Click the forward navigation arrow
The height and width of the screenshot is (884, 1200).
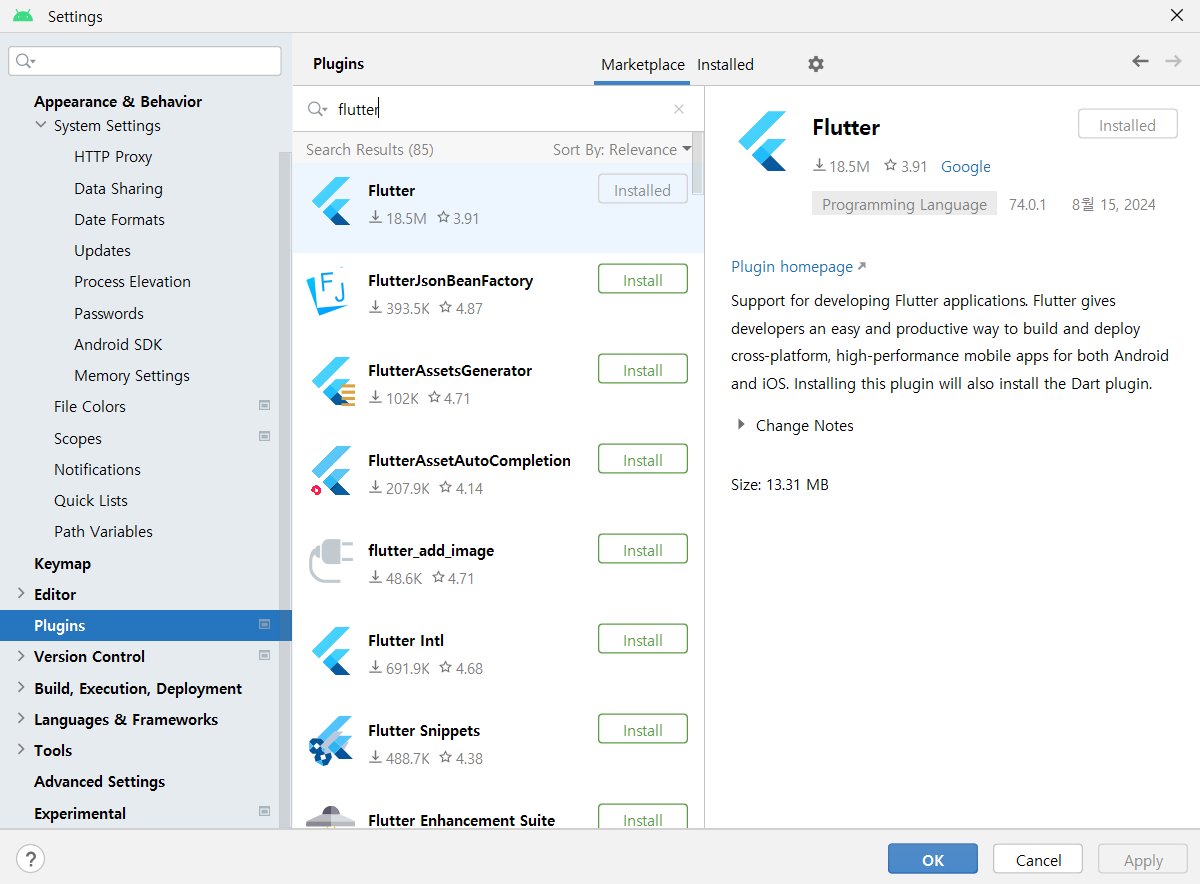pyautogui.click(x=1173, y=61)
